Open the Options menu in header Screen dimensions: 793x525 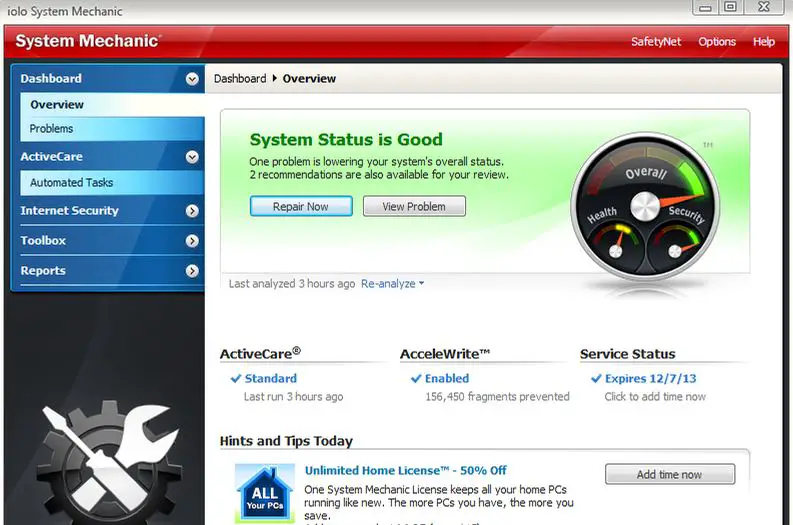[717, 41]
